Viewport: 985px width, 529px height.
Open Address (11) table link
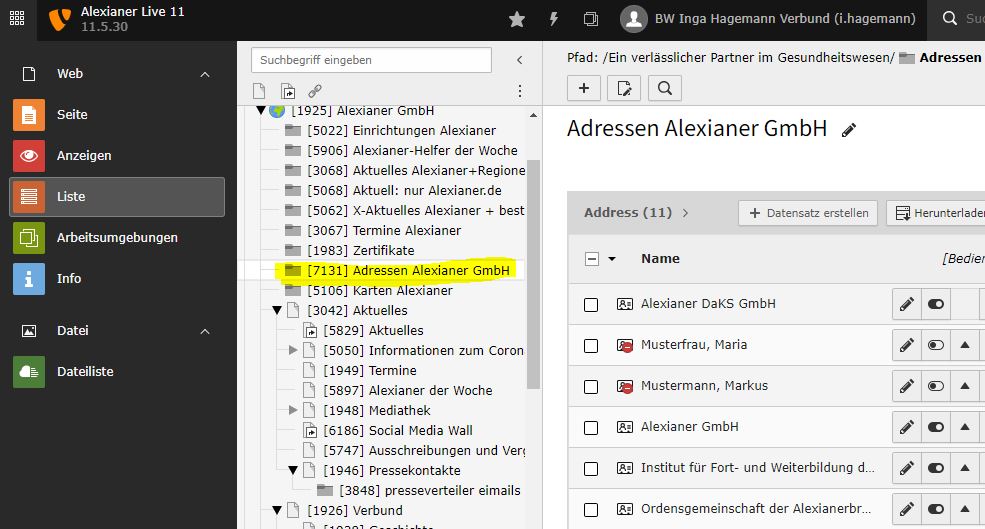pos(635,212)
